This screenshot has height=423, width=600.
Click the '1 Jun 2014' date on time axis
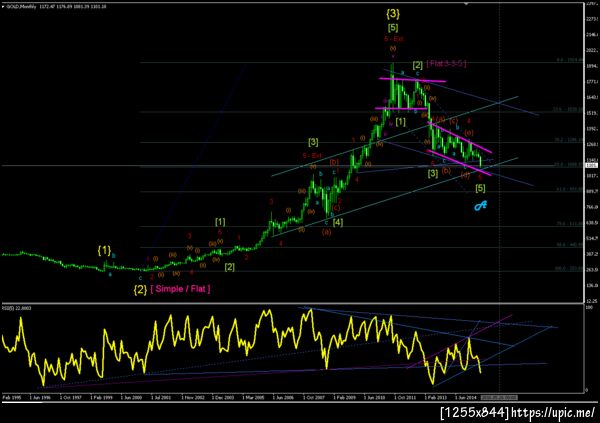pyautogui.click(x=466, y=397)
